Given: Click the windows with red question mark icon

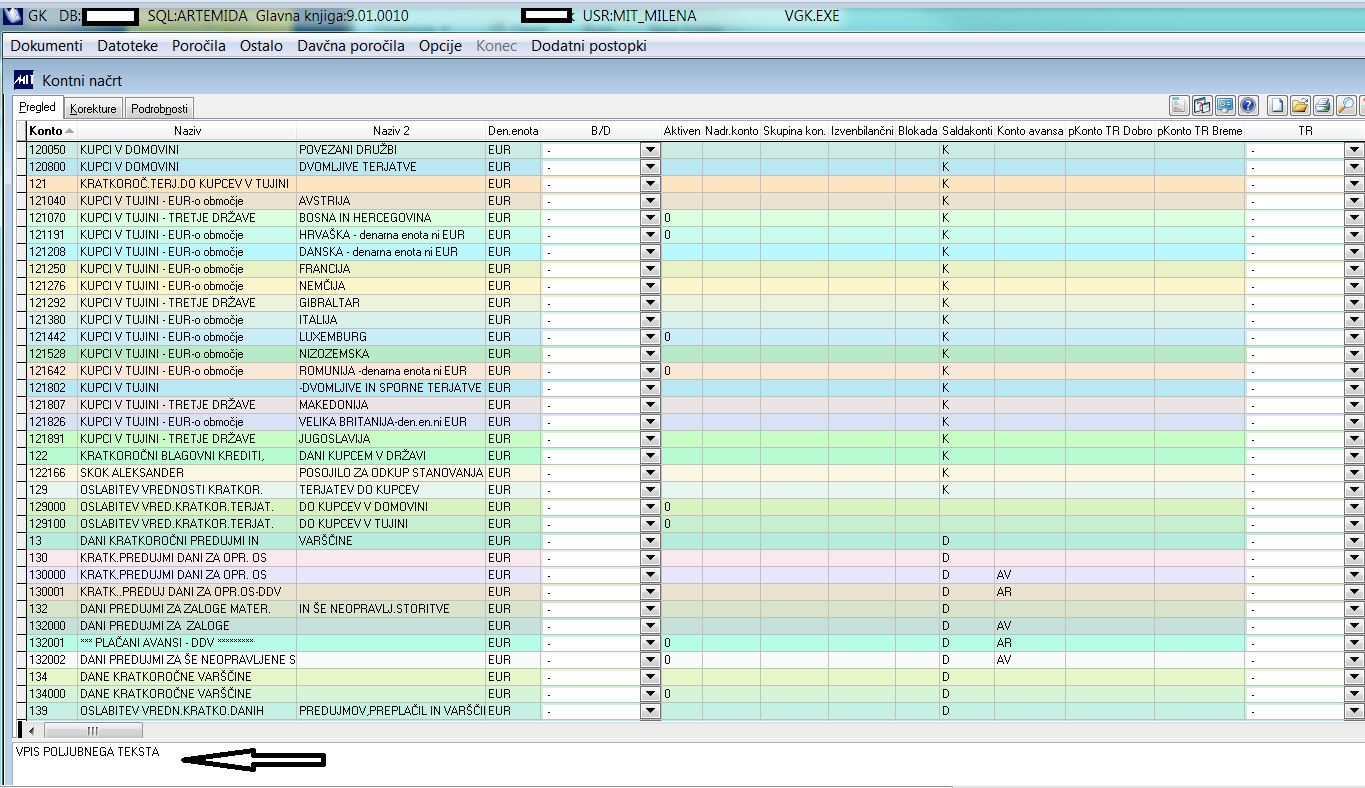Looking at the screenshot, I should [x=1202, y=106].
